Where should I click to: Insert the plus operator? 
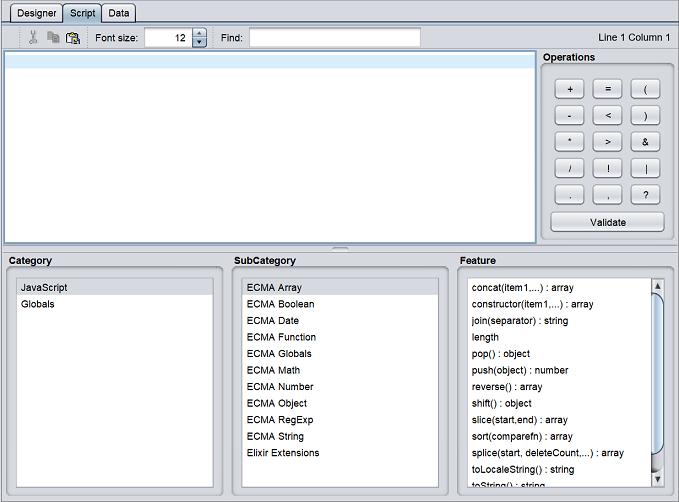coord(569,88)
